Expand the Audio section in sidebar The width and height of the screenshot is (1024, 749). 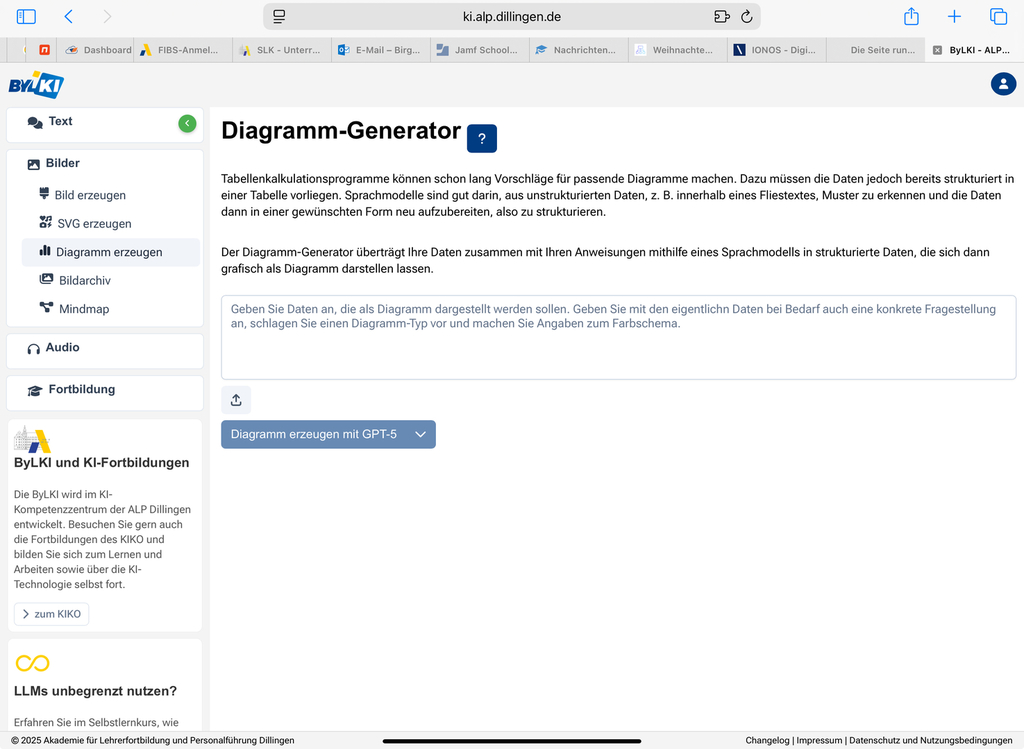pyautogui.click(x=62, y=348)
